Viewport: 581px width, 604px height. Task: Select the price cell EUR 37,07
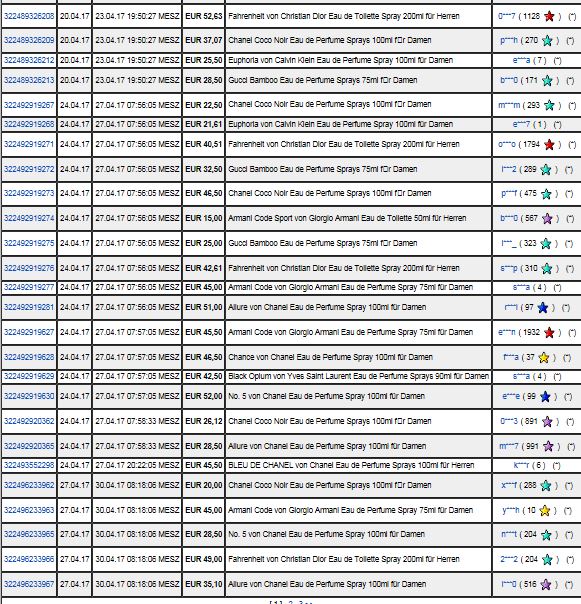(x=203, y=40)
